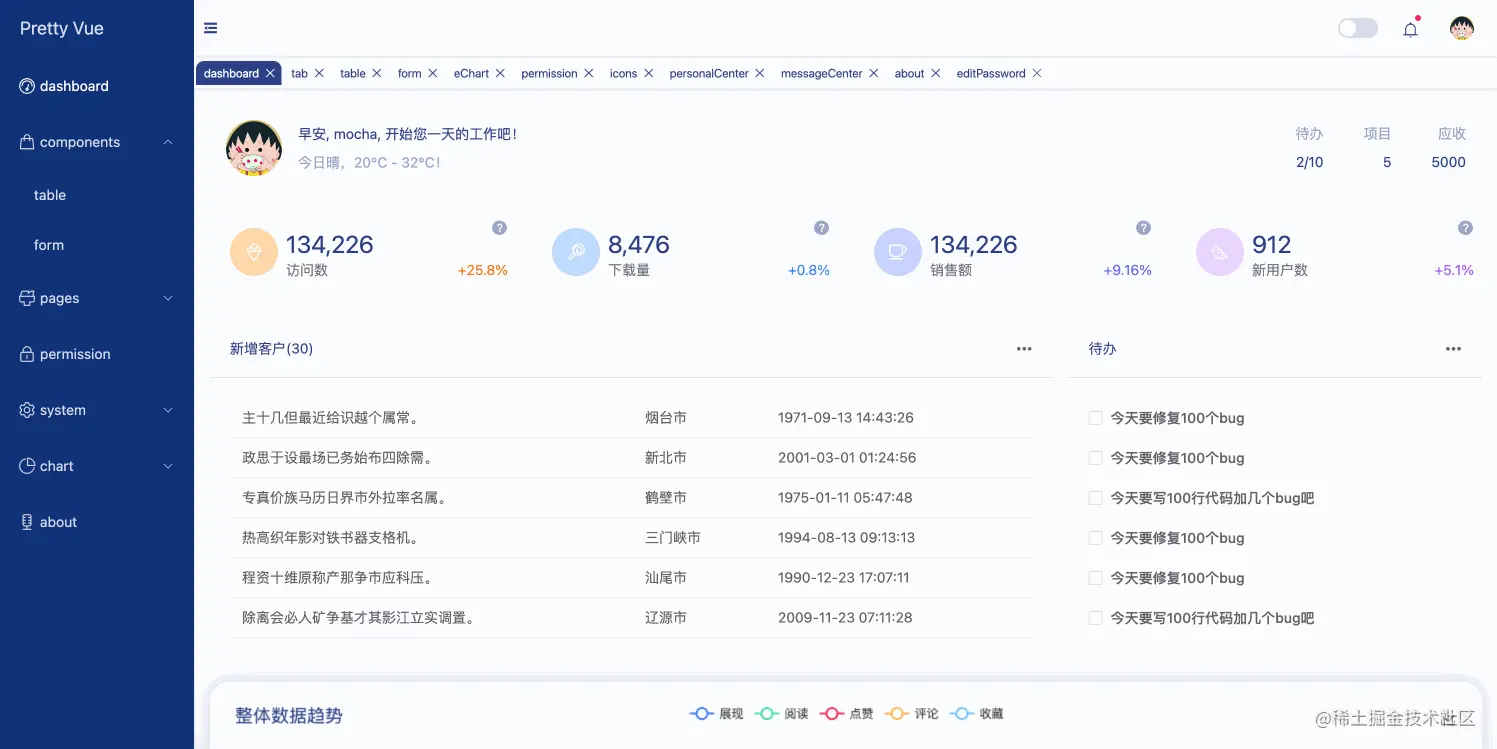This screenshot has width=1497, height=749.
Task: Close the icons tab
Action: [649, 73]
